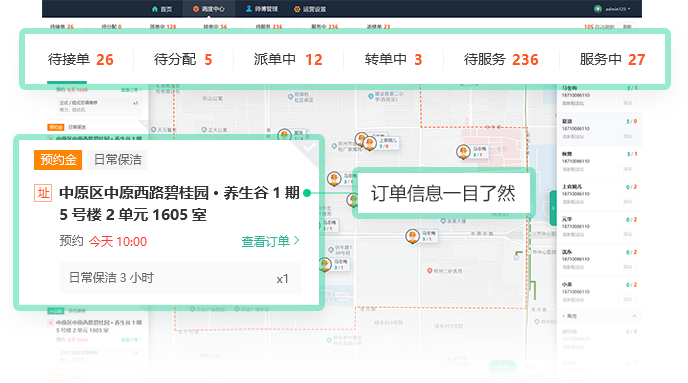This screenshot has width=688, height=383.
Task: Click the orange 址 address icon
Action: [43, 193]
